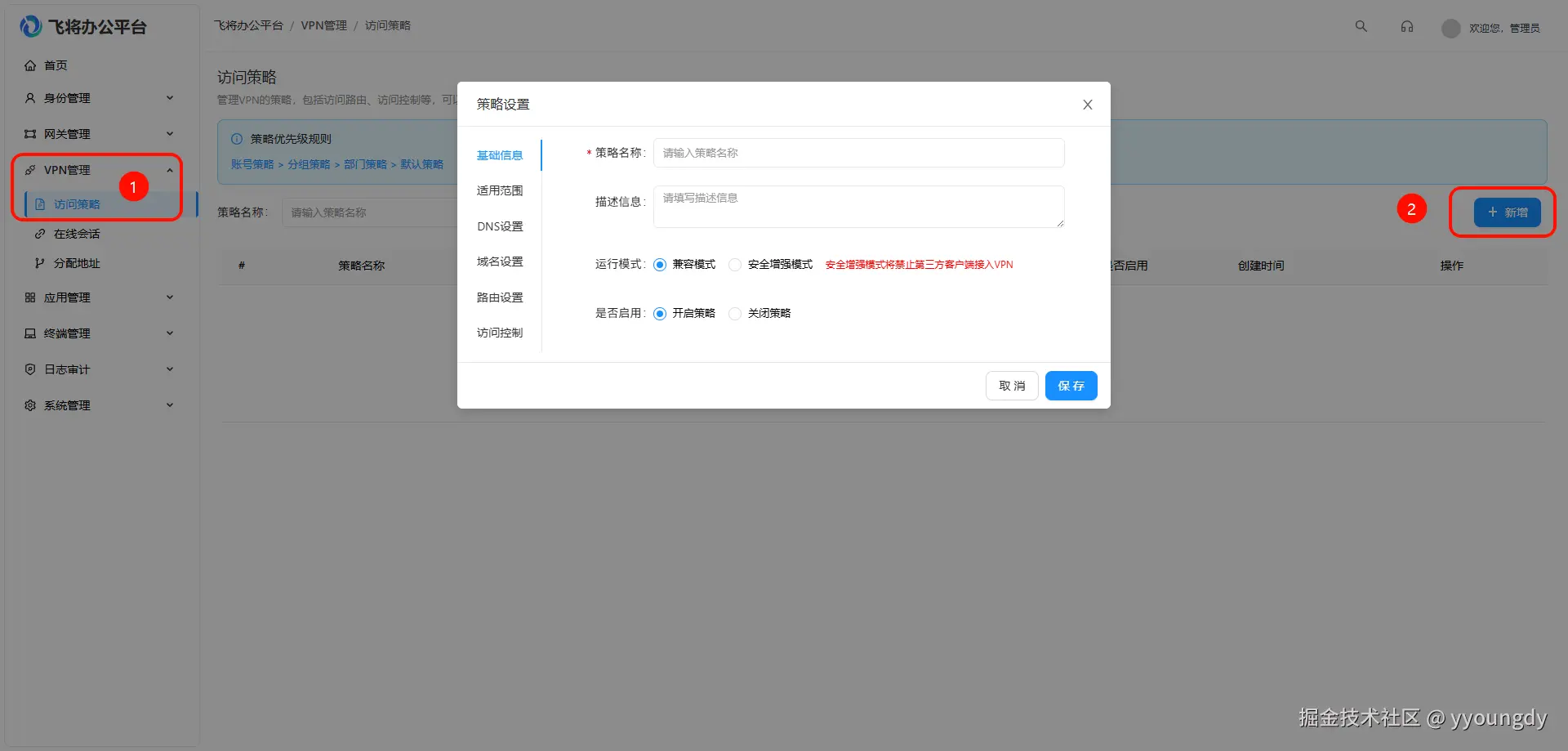This screenshot has width=1568, height=751.
Task: Click the headset support icon
Action: [x=1407, y=26]
